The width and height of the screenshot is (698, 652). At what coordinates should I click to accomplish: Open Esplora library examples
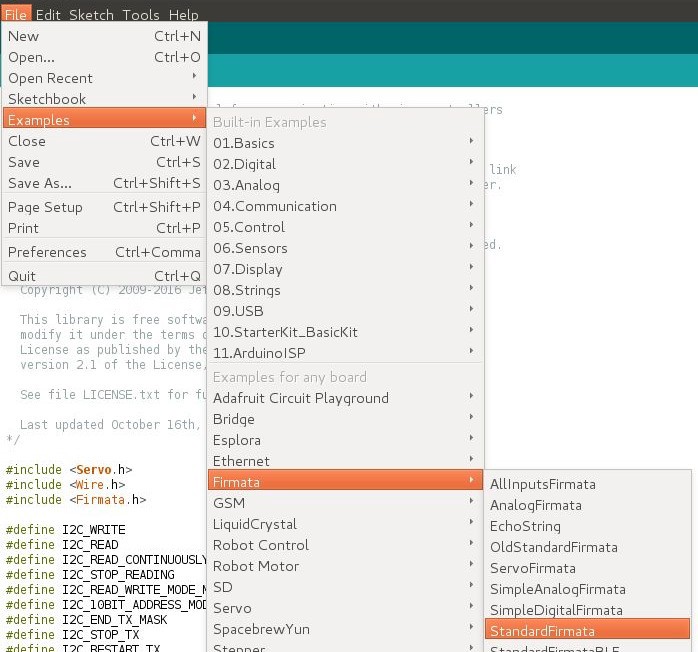click(345, 440)
